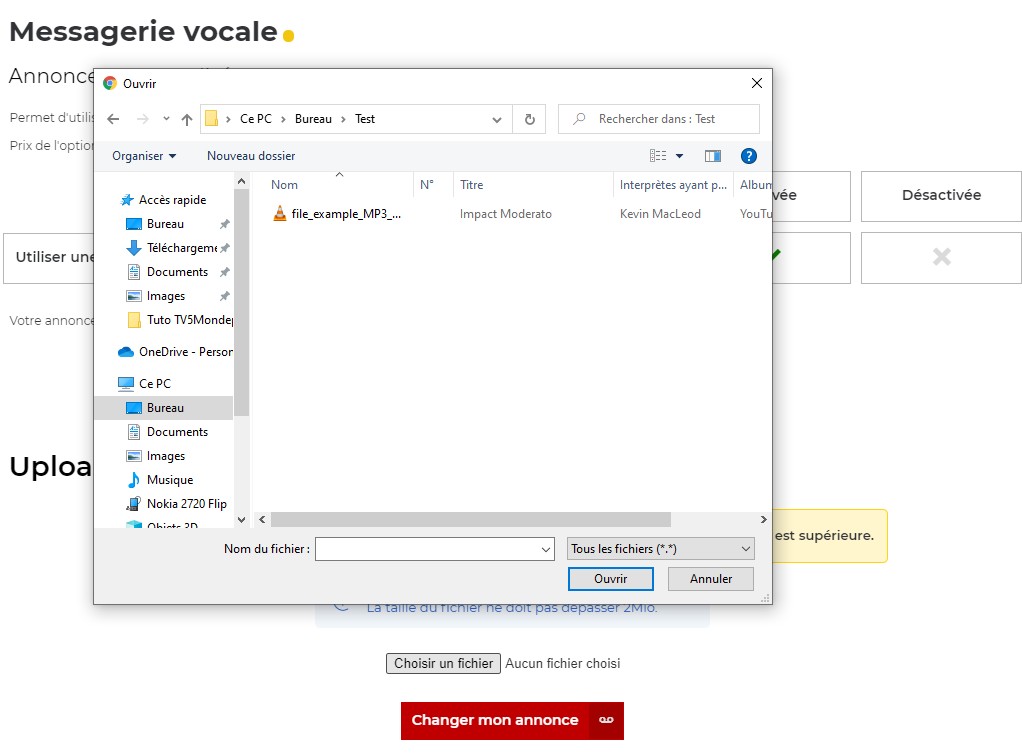Click the Nouveau dossier toolbar button
The image size is (1022, 754).
click(251, 156)
